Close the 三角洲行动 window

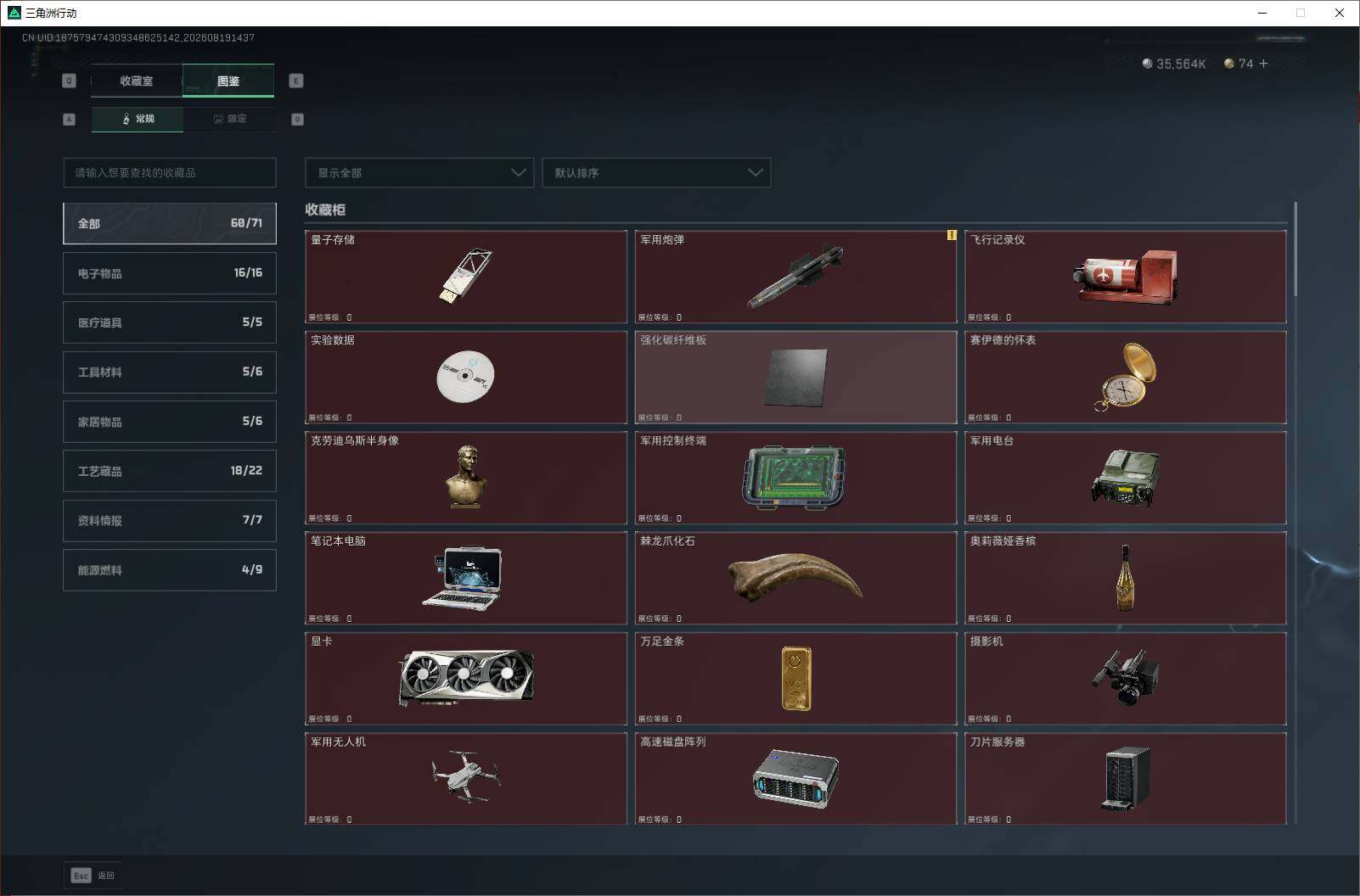tap(1340, 13)
